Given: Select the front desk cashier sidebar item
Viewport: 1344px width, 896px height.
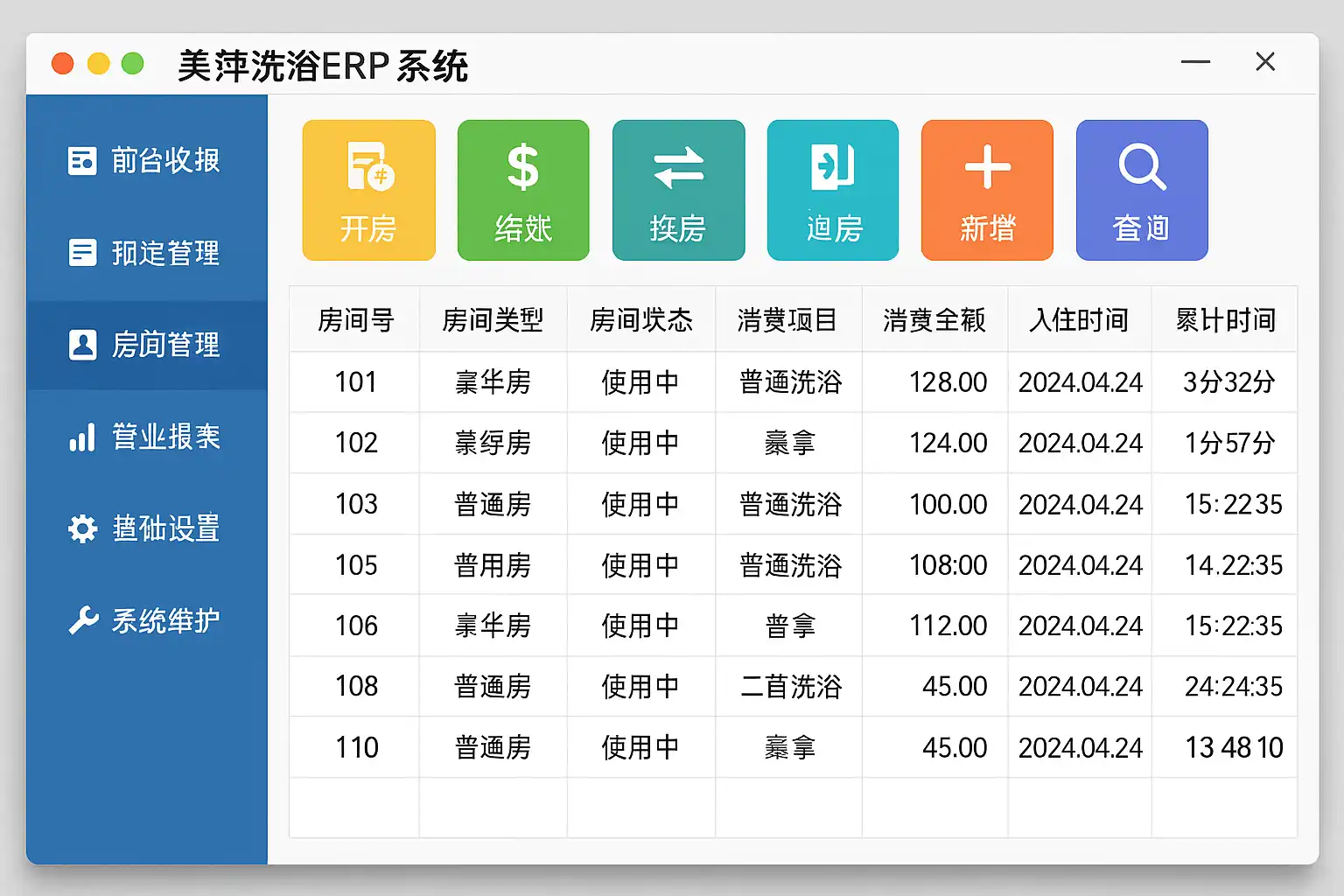Looking at the screenshot, I should coord(145,161).
